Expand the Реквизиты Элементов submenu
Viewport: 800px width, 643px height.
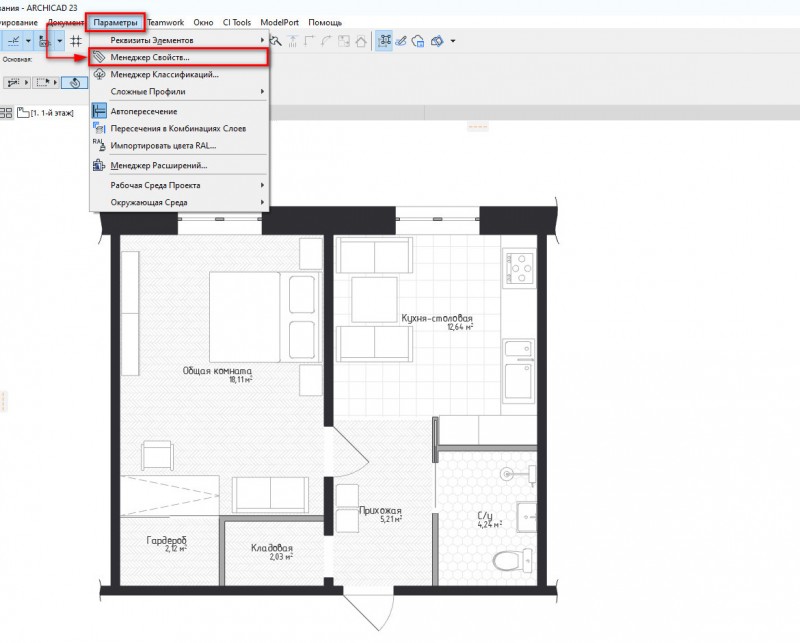click(179, 40)
